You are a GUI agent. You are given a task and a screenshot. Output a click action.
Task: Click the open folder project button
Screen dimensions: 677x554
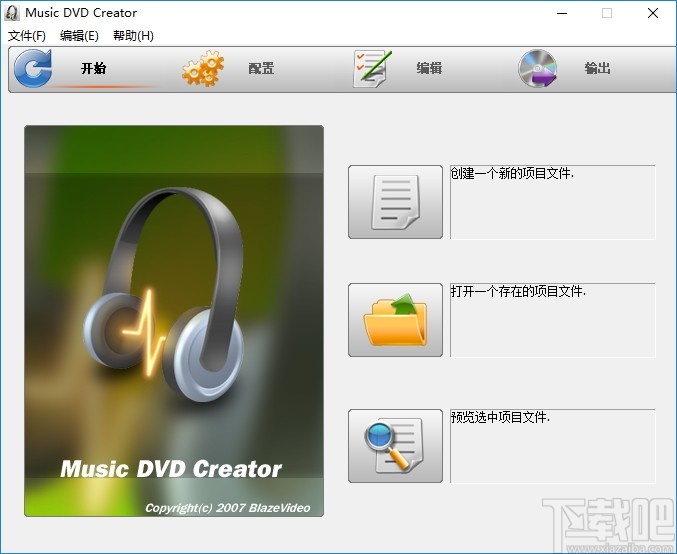click(395, 320)
